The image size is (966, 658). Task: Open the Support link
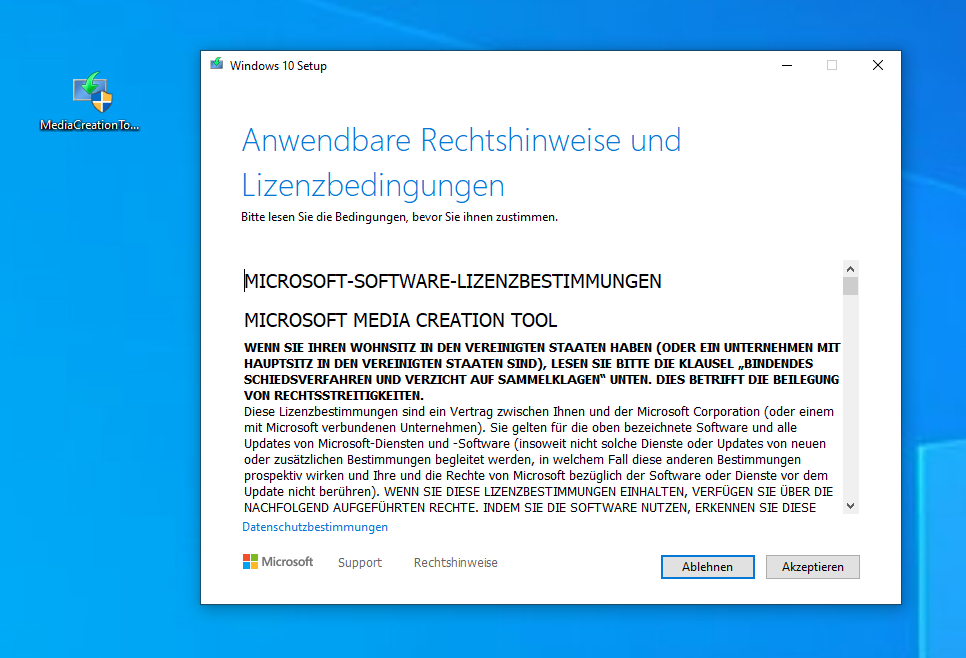click(x=360, y=563)
